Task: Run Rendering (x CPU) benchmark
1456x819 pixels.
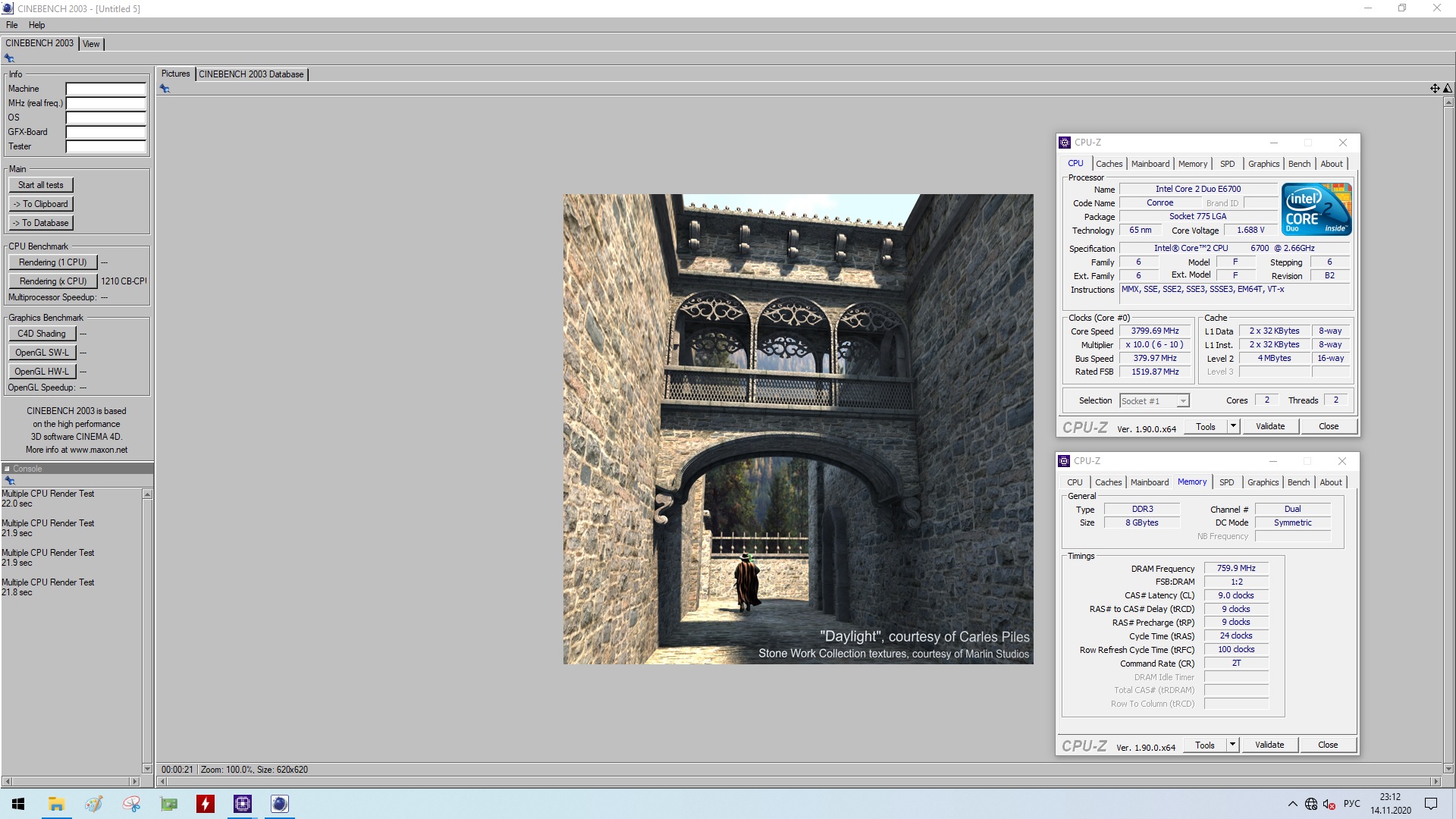Action: [x=53, y=281]
